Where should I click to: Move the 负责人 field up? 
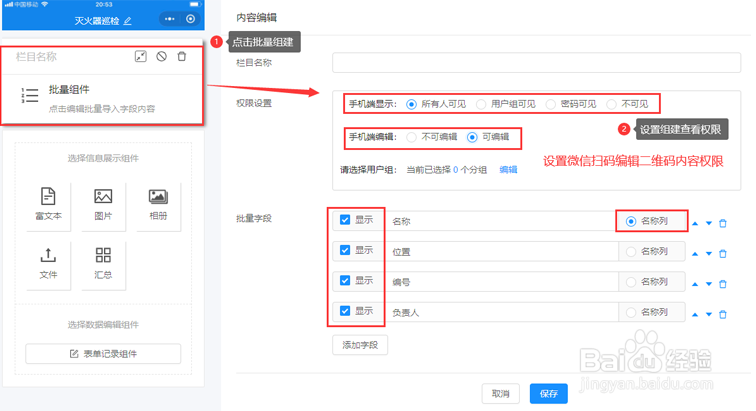click(695, 315)
